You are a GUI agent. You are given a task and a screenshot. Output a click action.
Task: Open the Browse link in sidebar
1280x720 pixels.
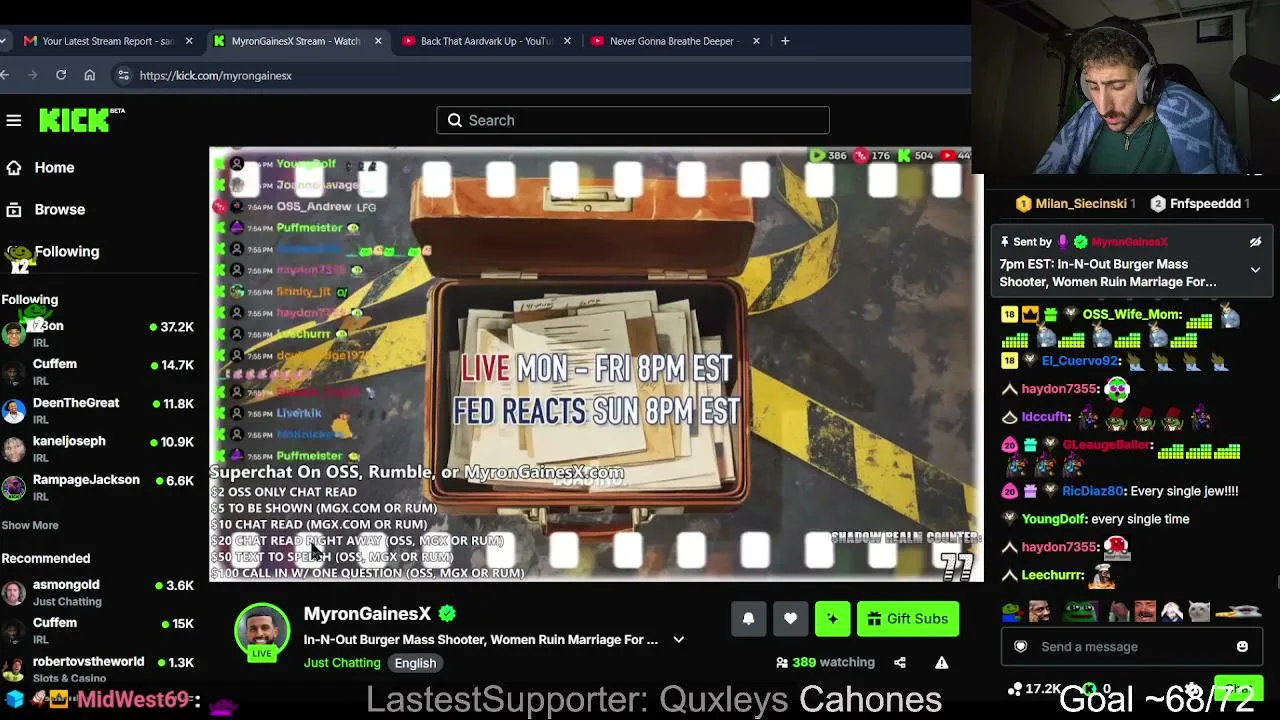(60, 210)
